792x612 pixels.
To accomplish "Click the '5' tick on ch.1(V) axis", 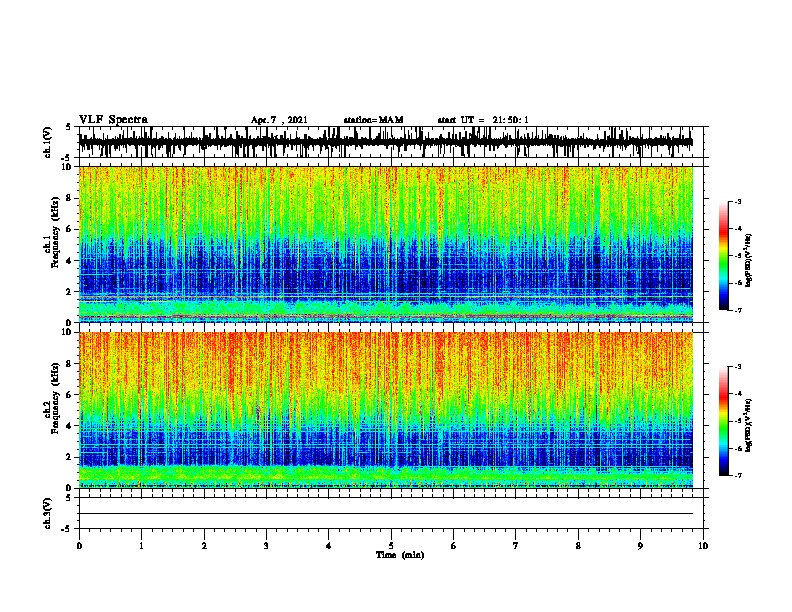I will point(70,127).
